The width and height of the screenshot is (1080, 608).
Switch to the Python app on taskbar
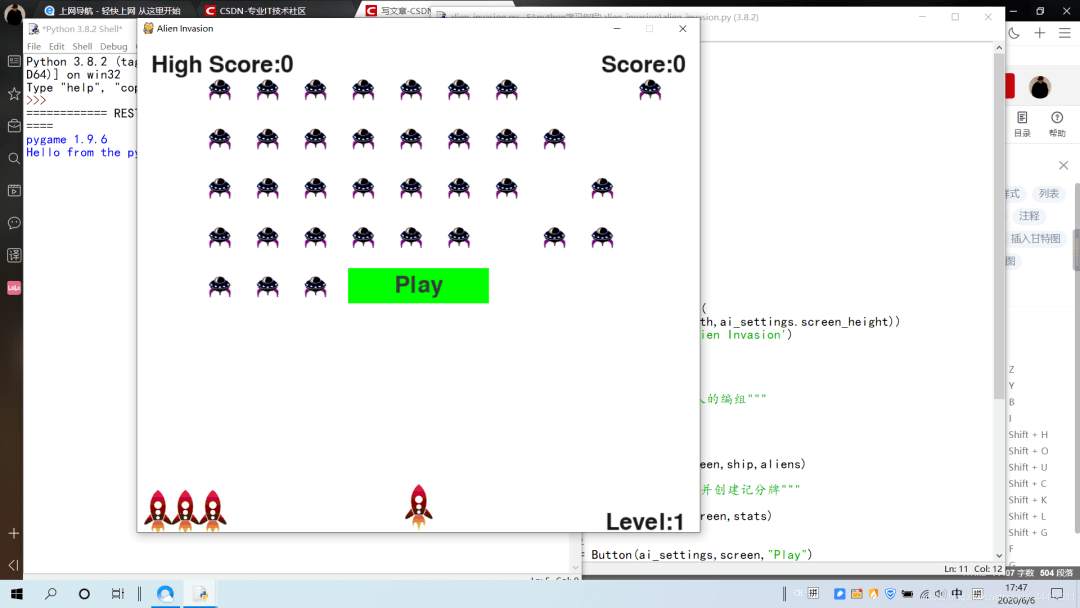coord(200,594)
